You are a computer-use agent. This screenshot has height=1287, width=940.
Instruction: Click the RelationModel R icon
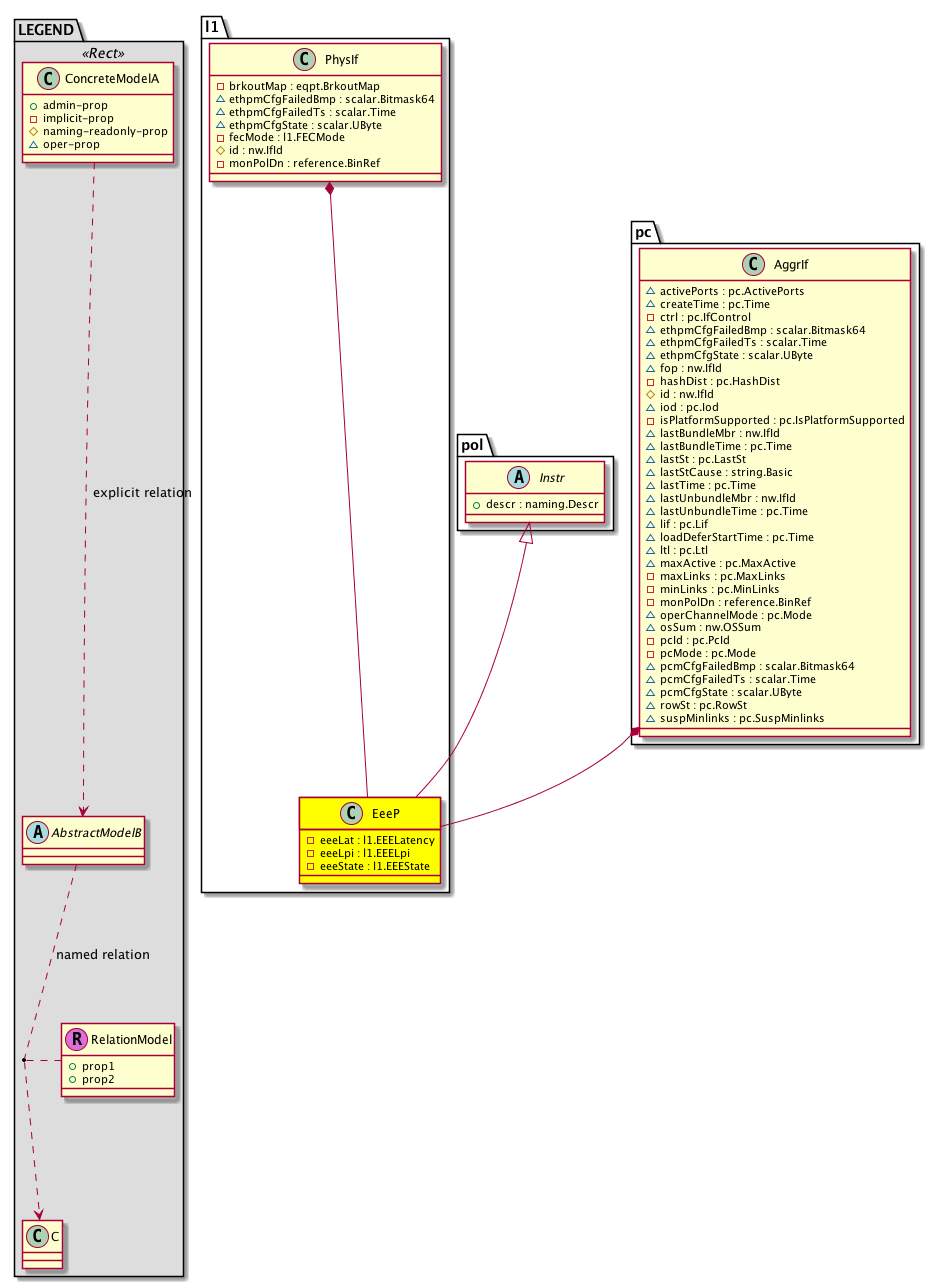[x=77, y=1040]
